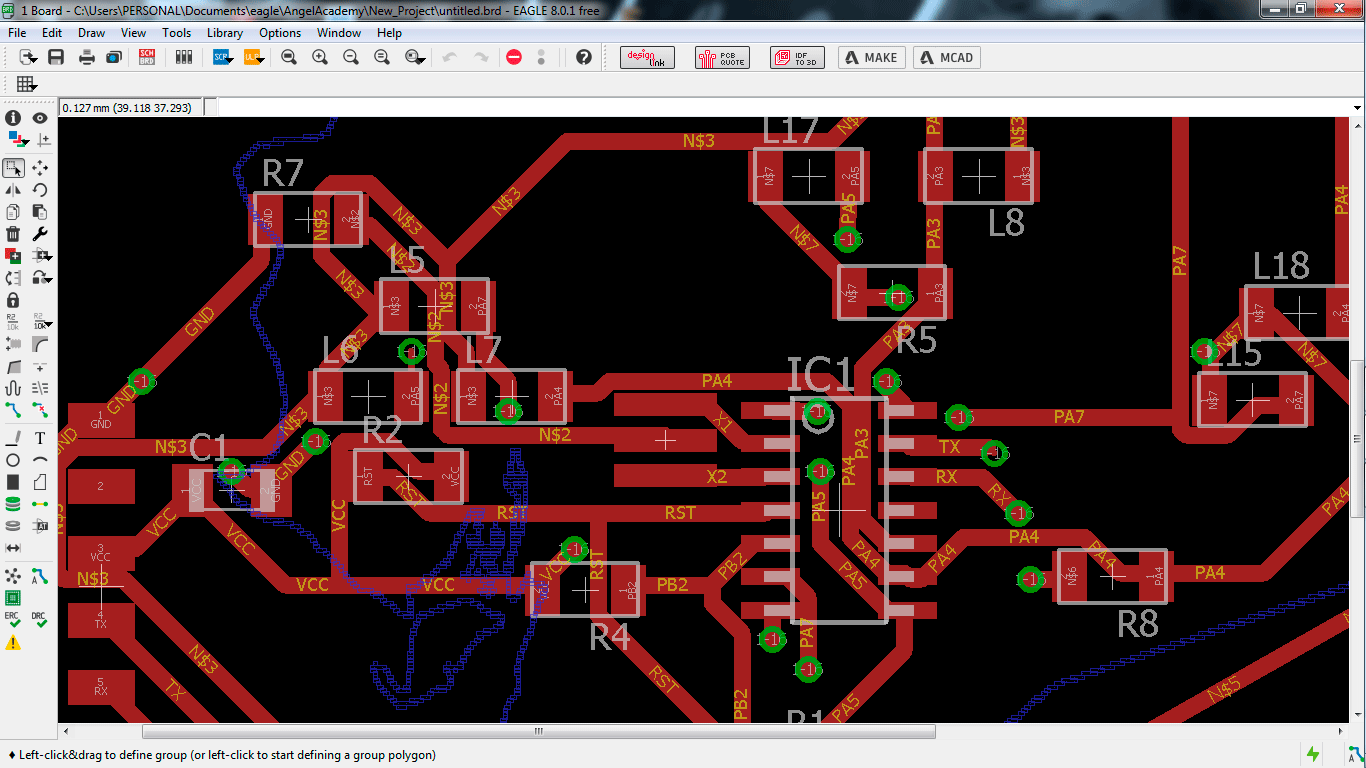
Task: Select the Miter tool
Action: tap(40, 344)
